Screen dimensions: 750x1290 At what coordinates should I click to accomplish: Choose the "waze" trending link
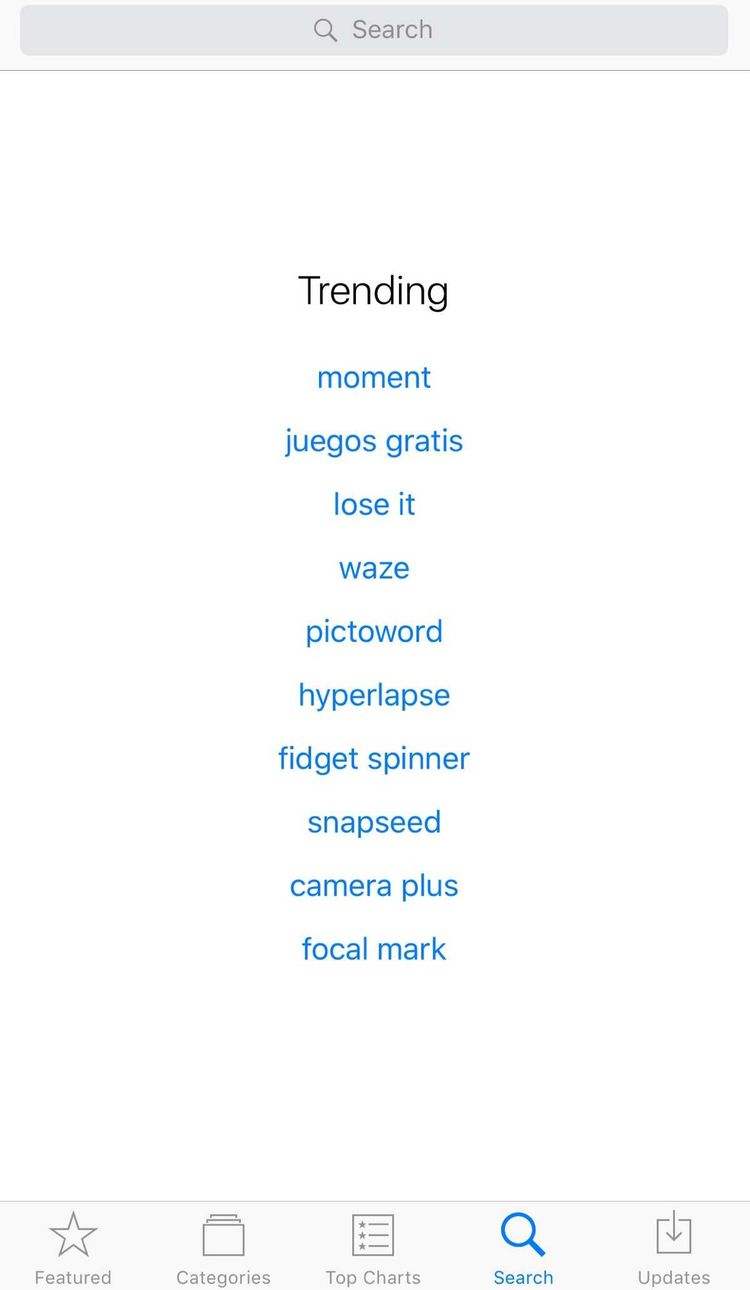(374, 568)
